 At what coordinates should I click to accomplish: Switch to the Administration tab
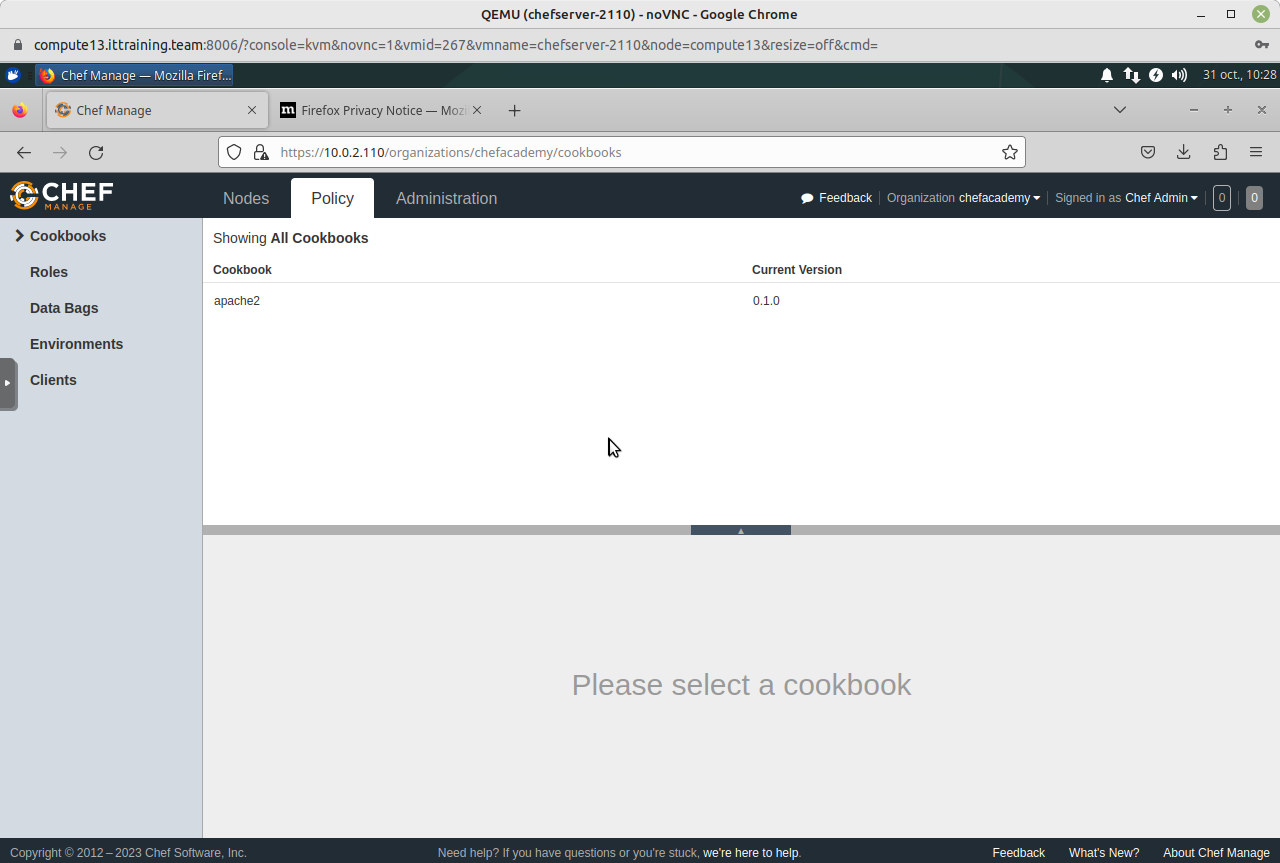tap(446, 198)
